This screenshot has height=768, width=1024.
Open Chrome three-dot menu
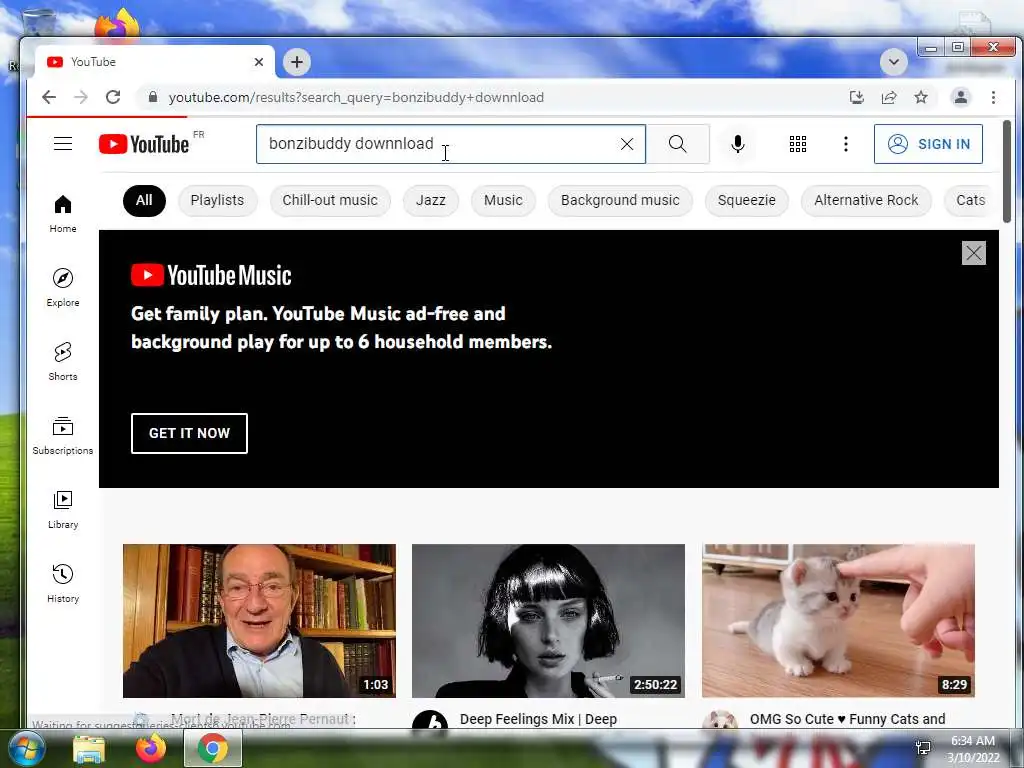(993, 97)
